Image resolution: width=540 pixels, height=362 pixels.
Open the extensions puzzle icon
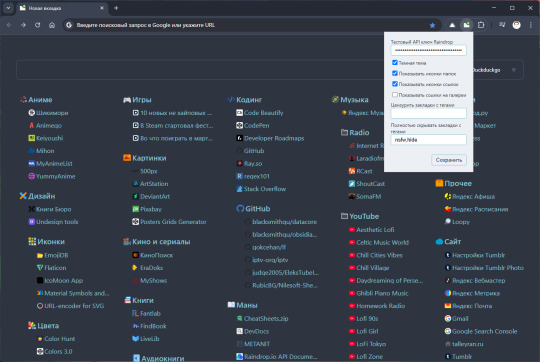pyautogui.click(x=481, y=25)
